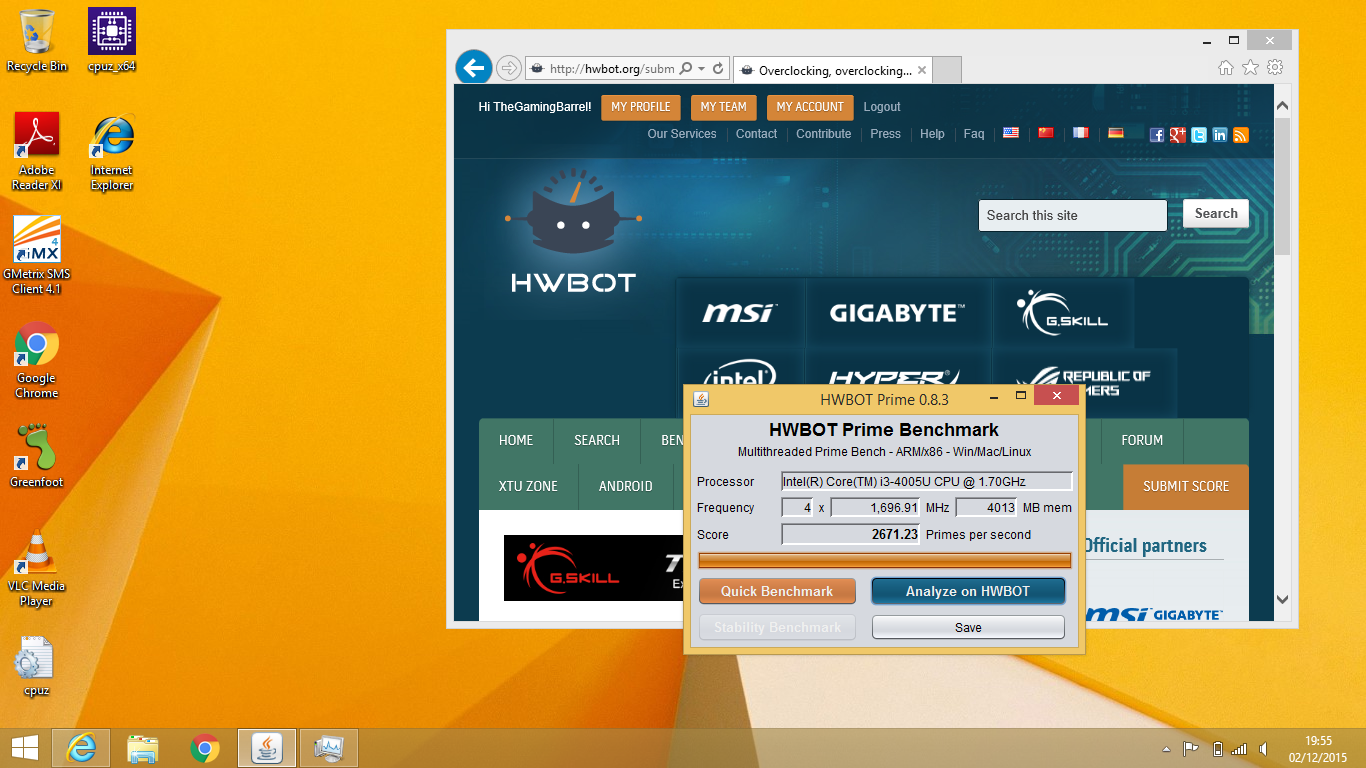
Task: Open the cpuz_x64 desktop shortcut
Action: 112,41
